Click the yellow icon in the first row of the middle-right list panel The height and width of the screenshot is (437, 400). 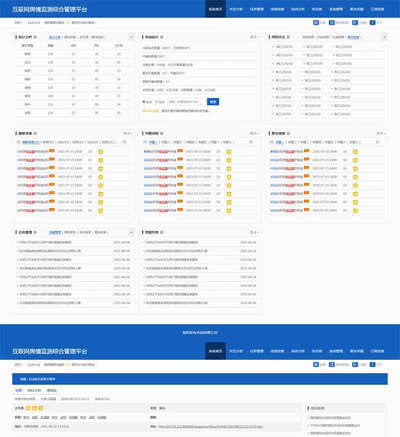click(355, 152)
